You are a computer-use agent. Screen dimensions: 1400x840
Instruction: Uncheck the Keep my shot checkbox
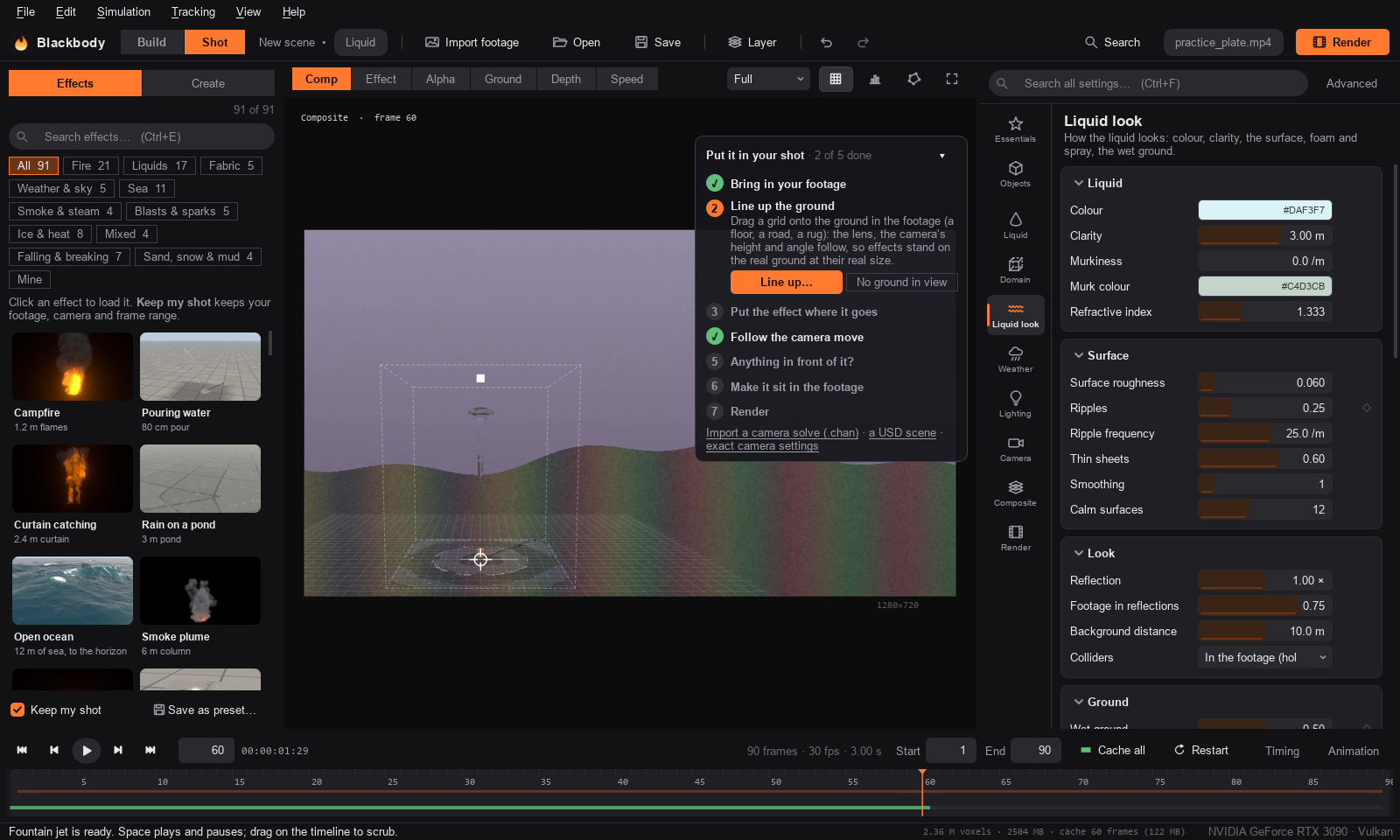click(x=17, y=710)
